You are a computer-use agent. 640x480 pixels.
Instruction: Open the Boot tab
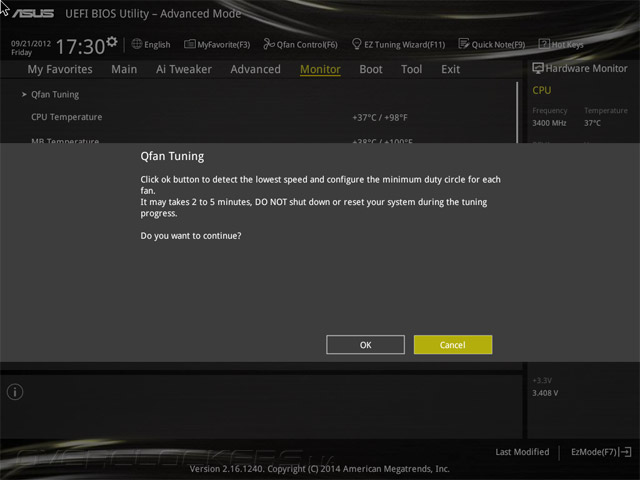371,69
